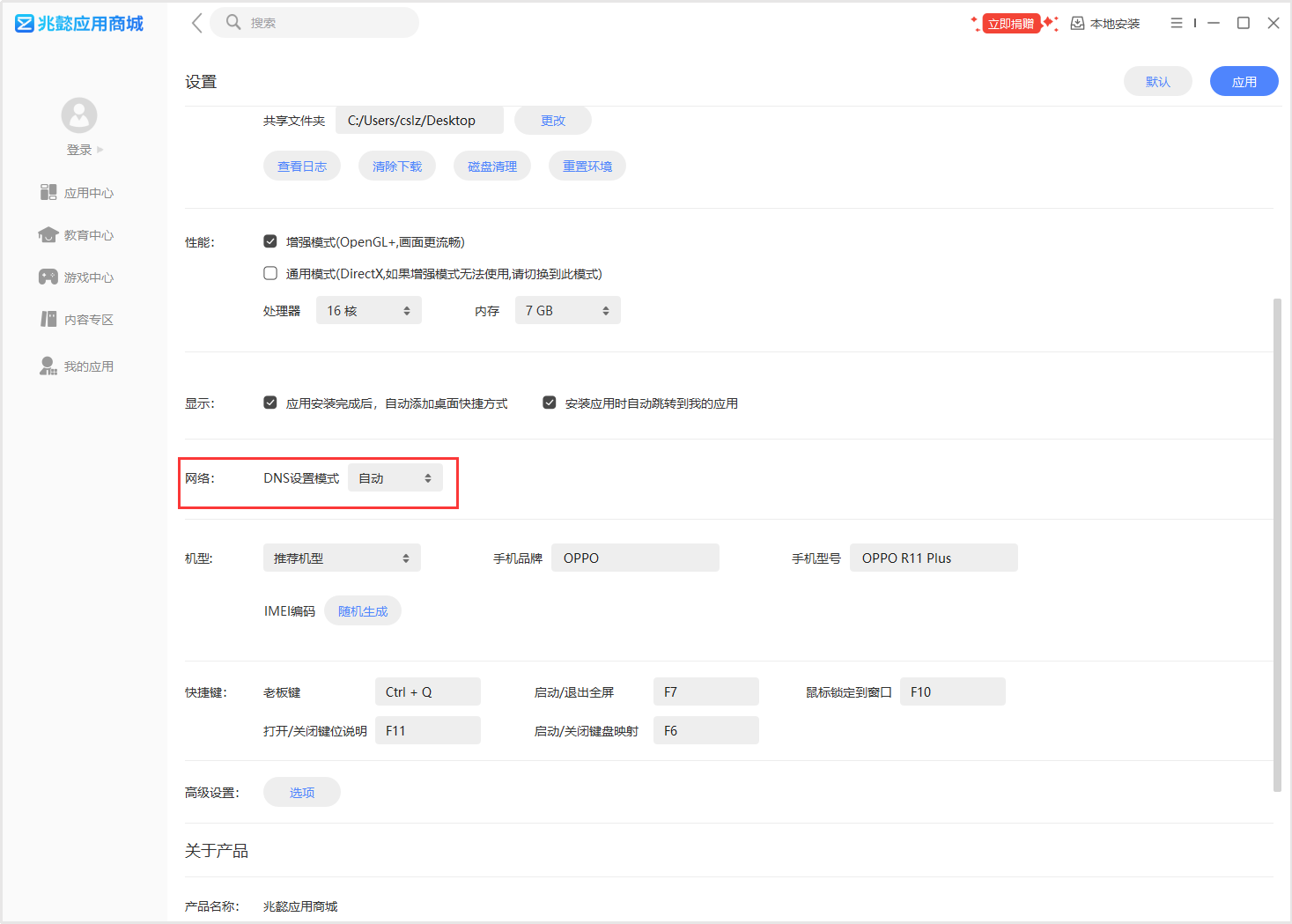Open 我的应用 in sidebar
This screenshot has height=924, width=1292.
click(x=88, y=366)
